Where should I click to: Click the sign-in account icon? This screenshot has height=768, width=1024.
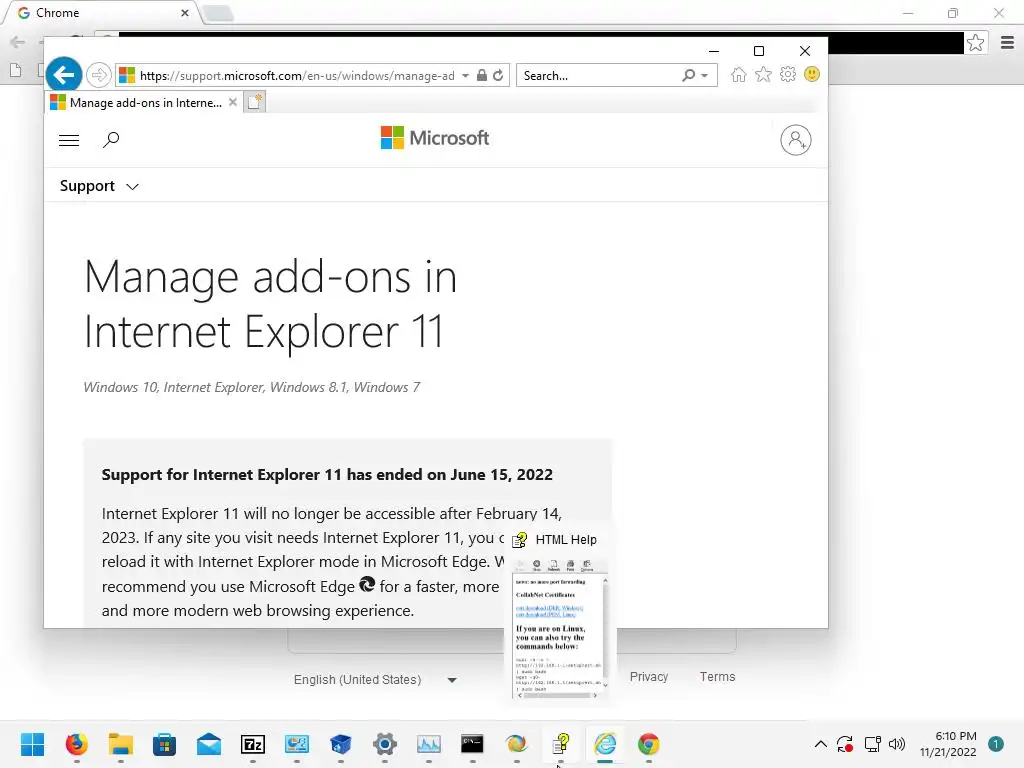point(795,140)
